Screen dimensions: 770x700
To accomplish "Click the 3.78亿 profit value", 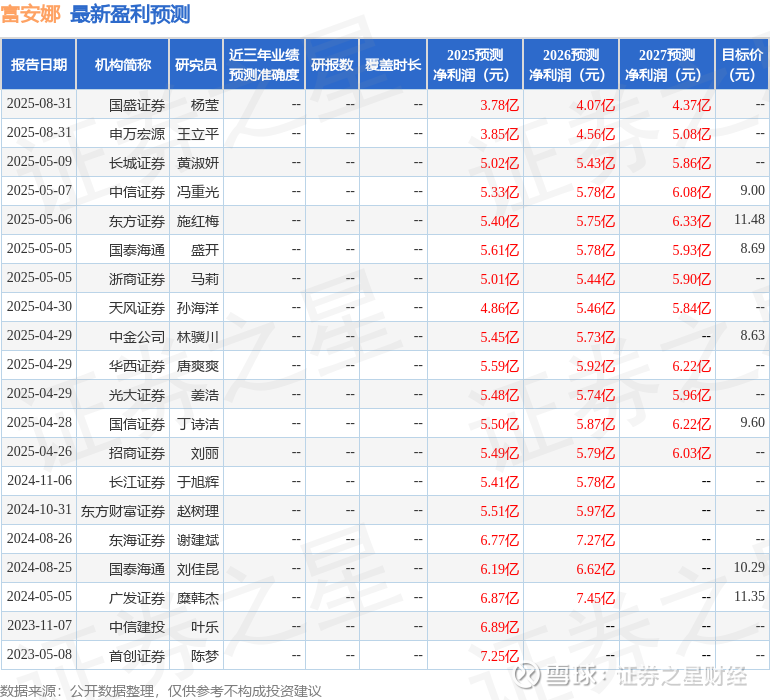I will tap(499, 105).
